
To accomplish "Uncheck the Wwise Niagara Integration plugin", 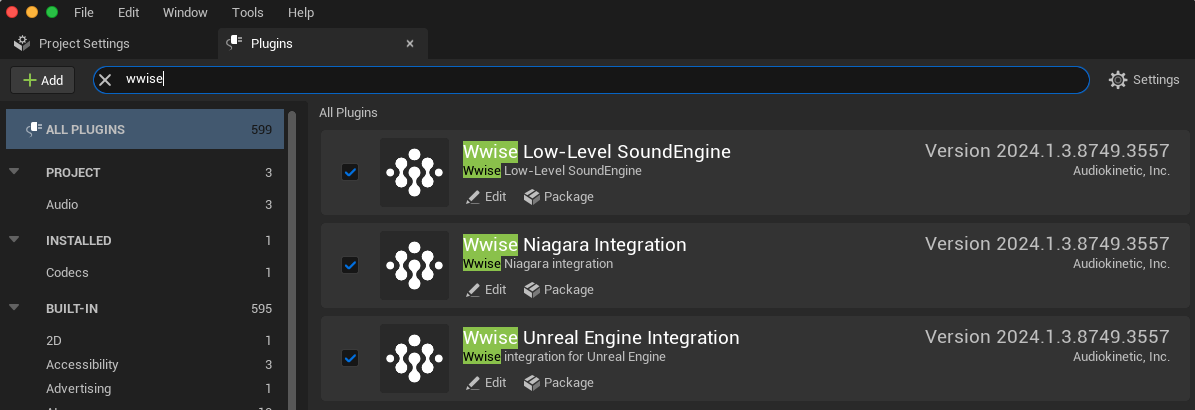I will 350,265.
